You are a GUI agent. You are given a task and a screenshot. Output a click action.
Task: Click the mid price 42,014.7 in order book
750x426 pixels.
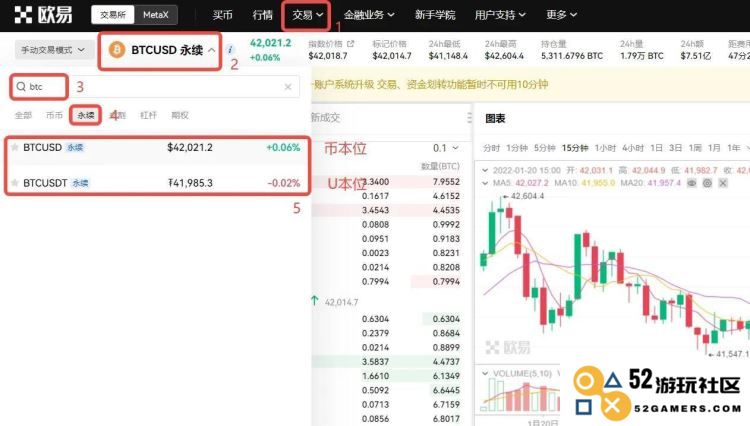coord(341,302)
